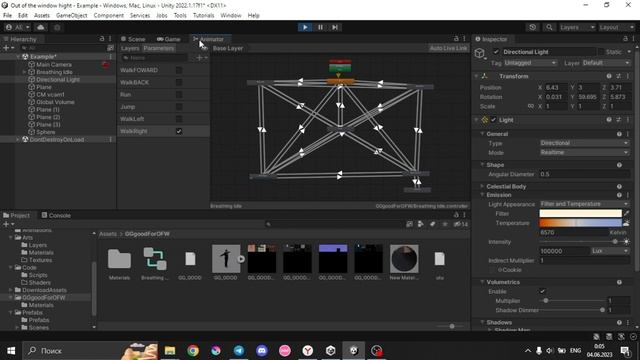Lock the Inspector panel with padlock icon

(625, 39)
